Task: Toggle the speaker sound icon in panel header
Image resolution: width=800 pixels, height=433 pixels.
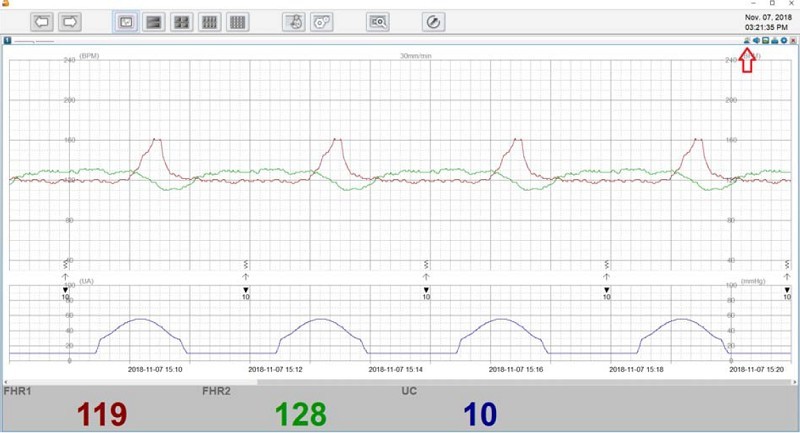Action: (x=756, y=41)
